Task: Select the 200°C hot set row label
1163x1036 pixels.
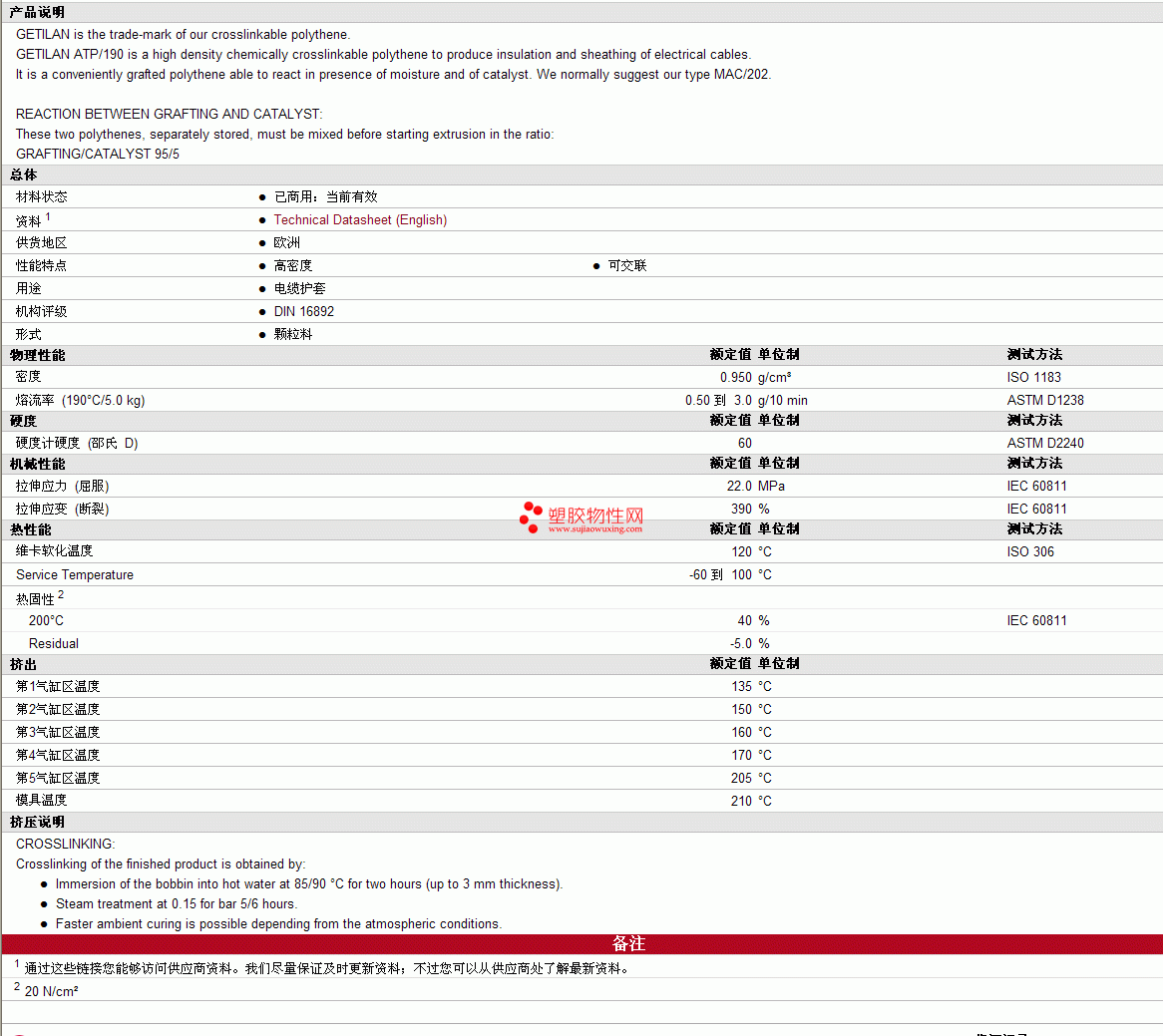Action: [x=46, y=621]
